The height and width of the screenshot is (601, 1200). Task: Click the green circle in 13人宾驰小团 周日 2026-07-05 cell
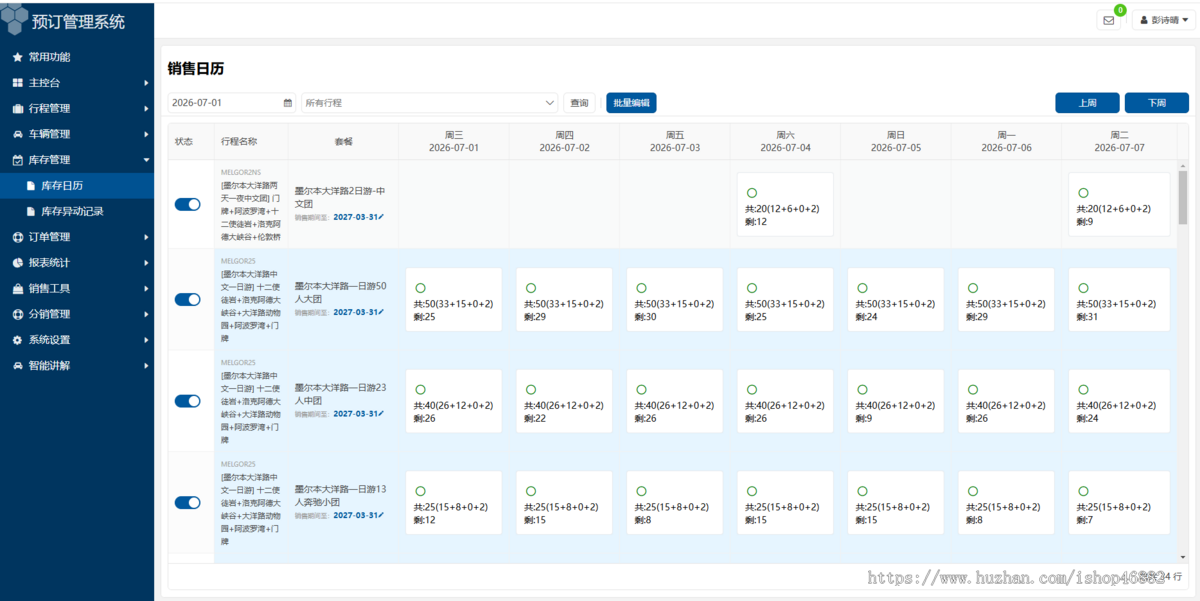pyautogui.click(x=862, y=491)
